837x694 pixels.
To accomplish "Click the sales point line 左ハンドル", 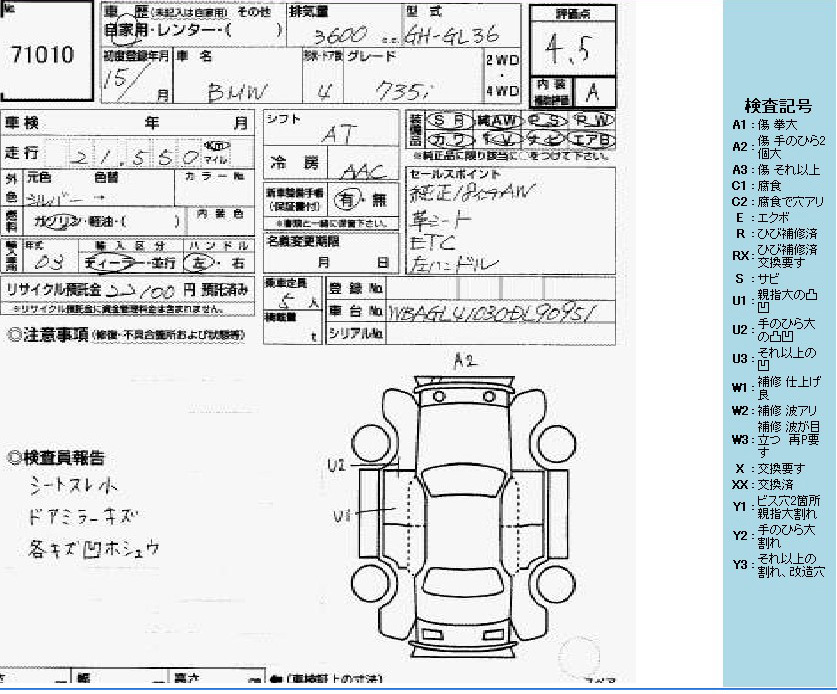I will (454, 264).
